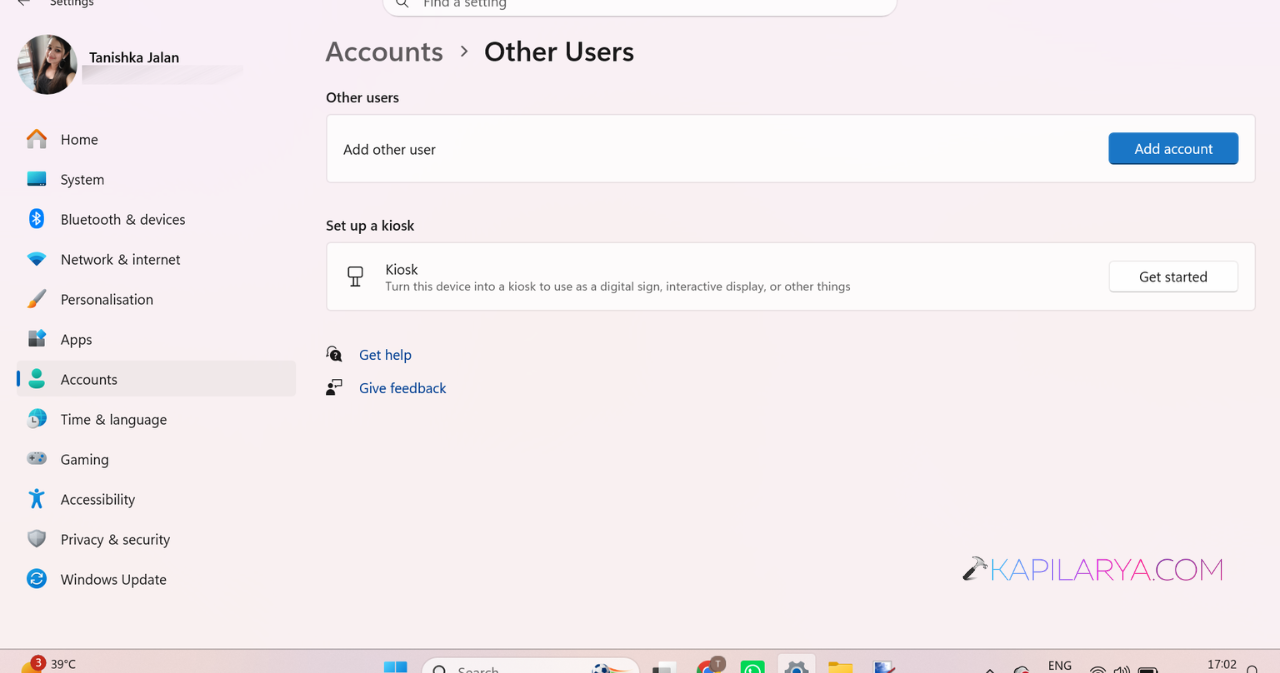Click Tanishka Jalan's profile picture
This screenshot has height=673, width=1280.
point(47,64)
